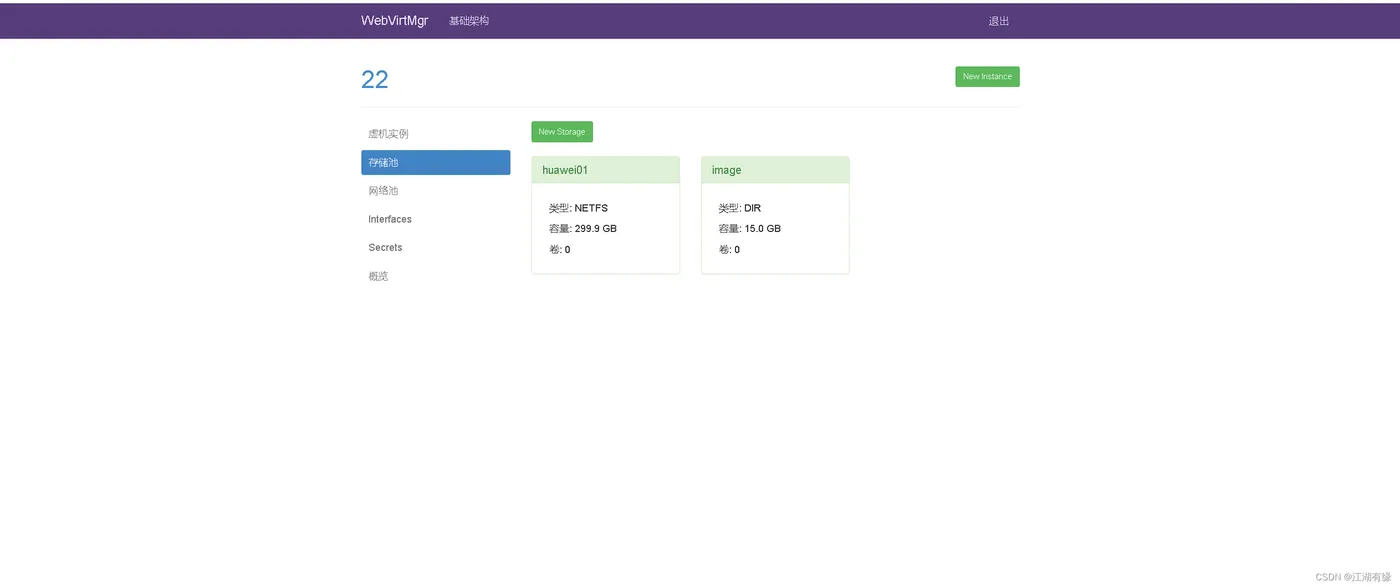Click the New Storage button
Screen dimensions: 1400x587
pyautogui.click(x=562, y=132)
